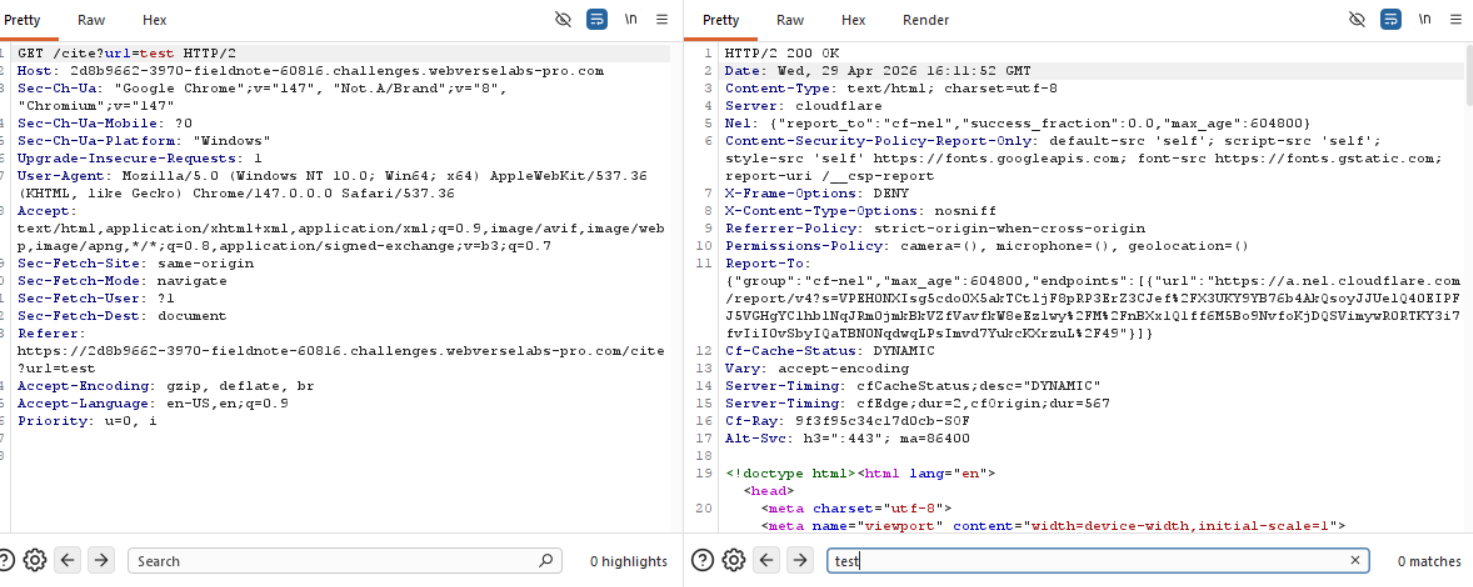Click the Cf-Ray header line
1473x587 pixels.
[847, 421]
